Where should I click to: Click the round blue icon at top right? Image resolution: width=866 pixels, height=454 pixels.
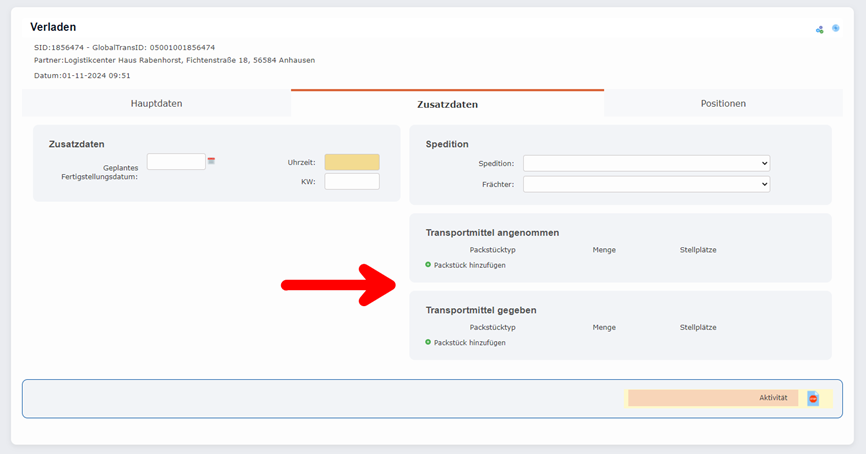tap(835, 28)
